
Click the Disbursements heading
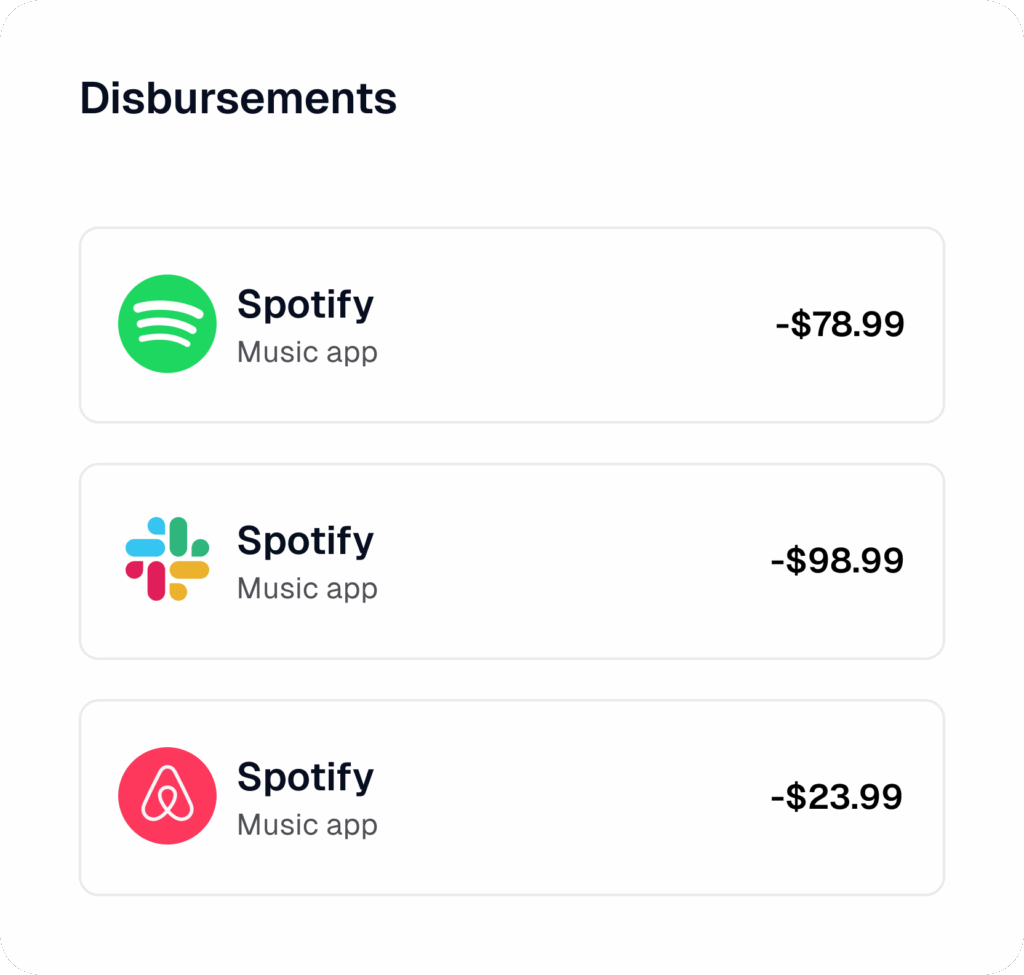coord(238,99)
